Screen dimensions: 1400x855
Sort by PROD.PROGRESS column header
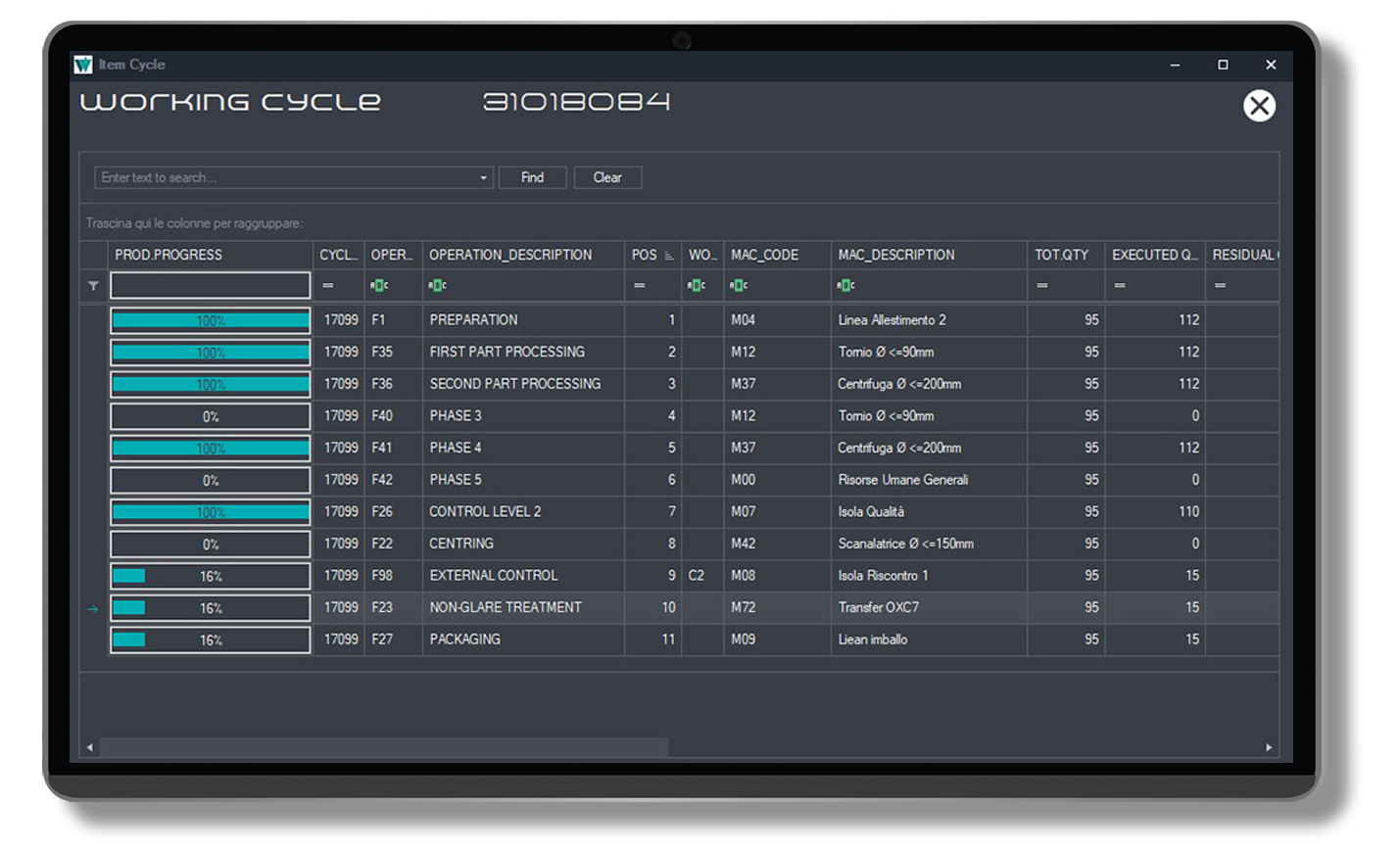(x=210, y=255)
